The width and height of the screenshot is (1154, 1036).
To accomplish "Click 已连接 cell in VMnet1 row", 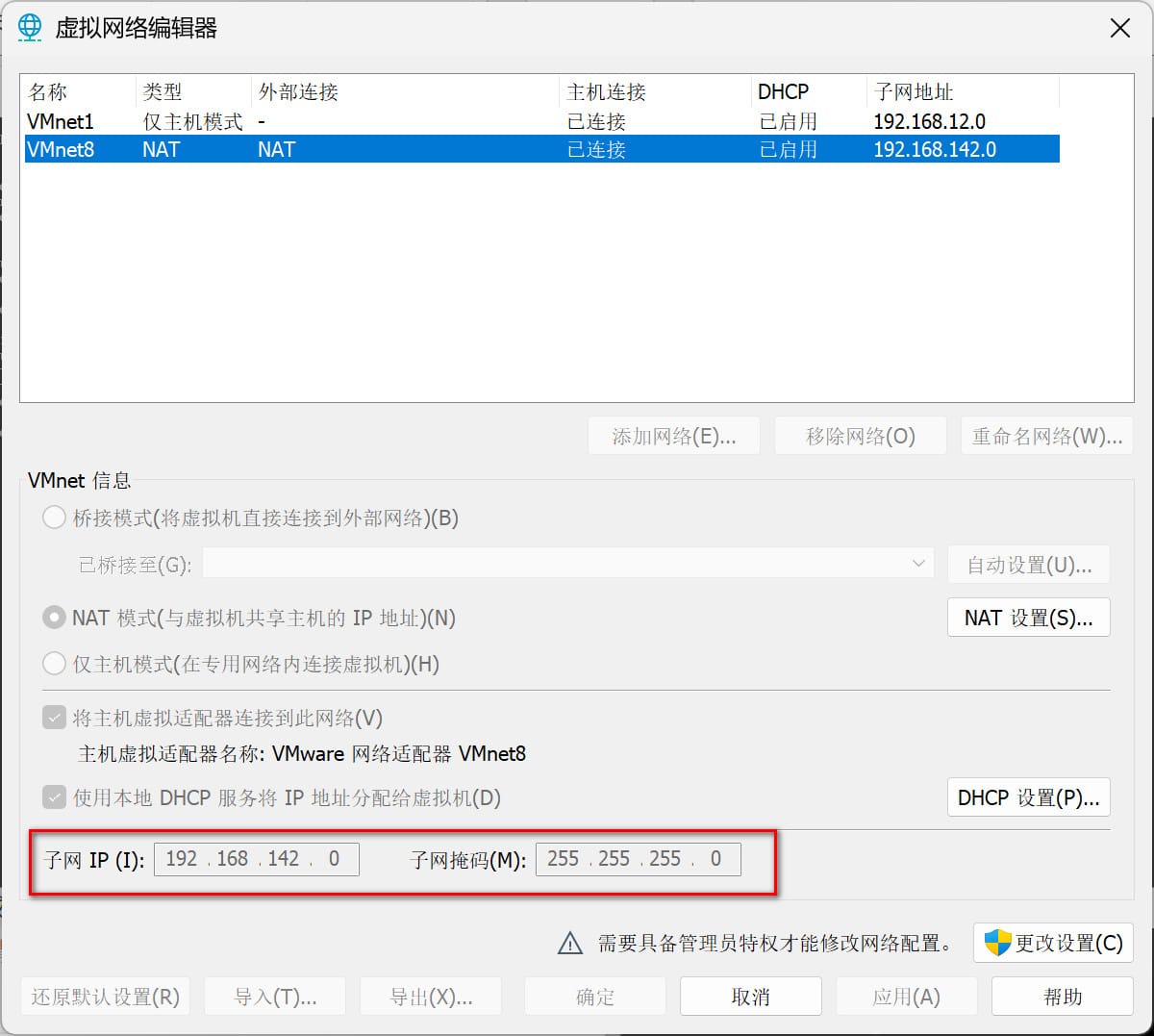I will pyautogui.click(x=596, y=121).
